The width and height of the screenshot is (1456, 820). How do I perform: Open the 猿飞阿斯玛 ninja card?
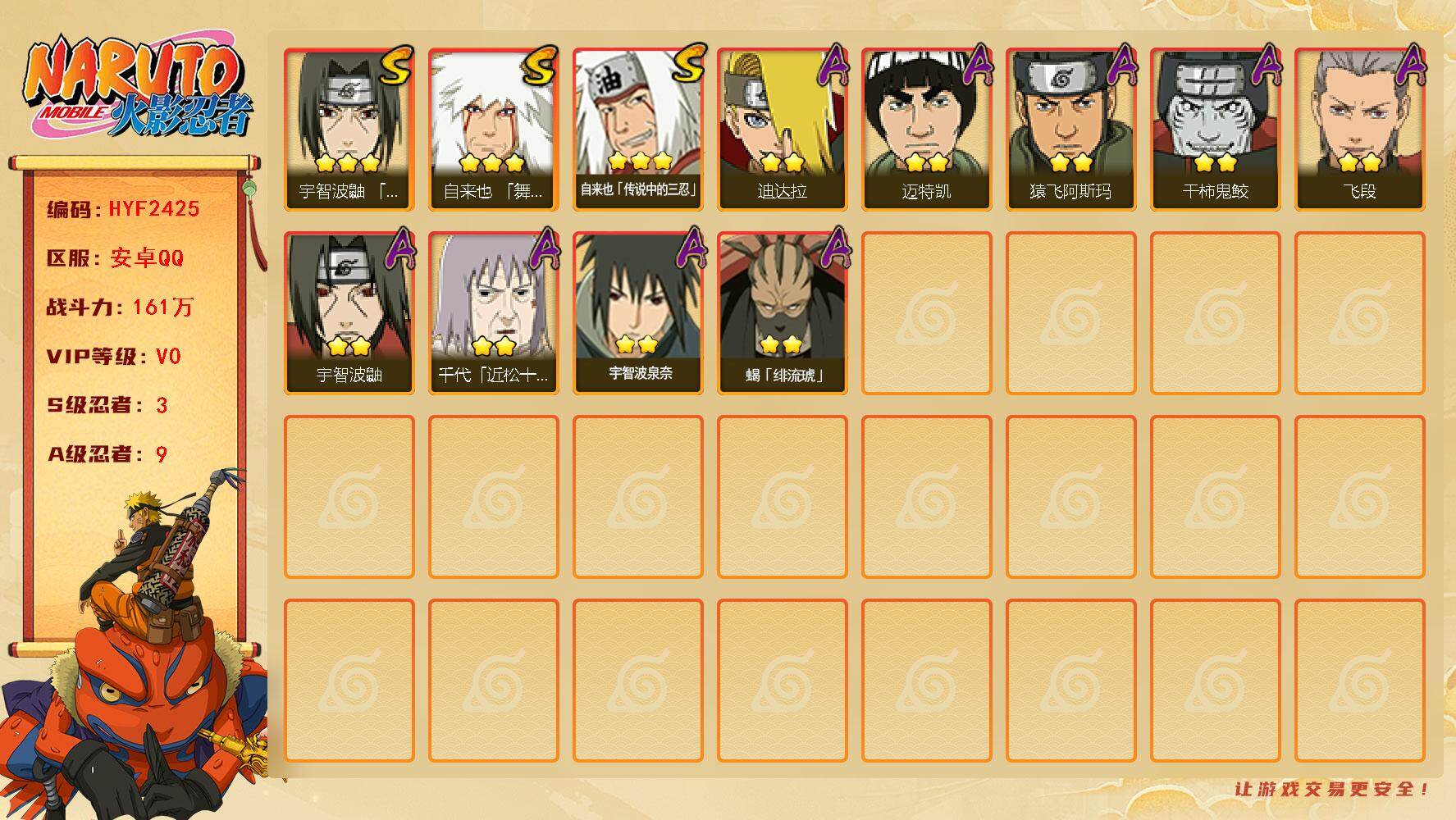pyautogui.click(x=1070, y=130)
